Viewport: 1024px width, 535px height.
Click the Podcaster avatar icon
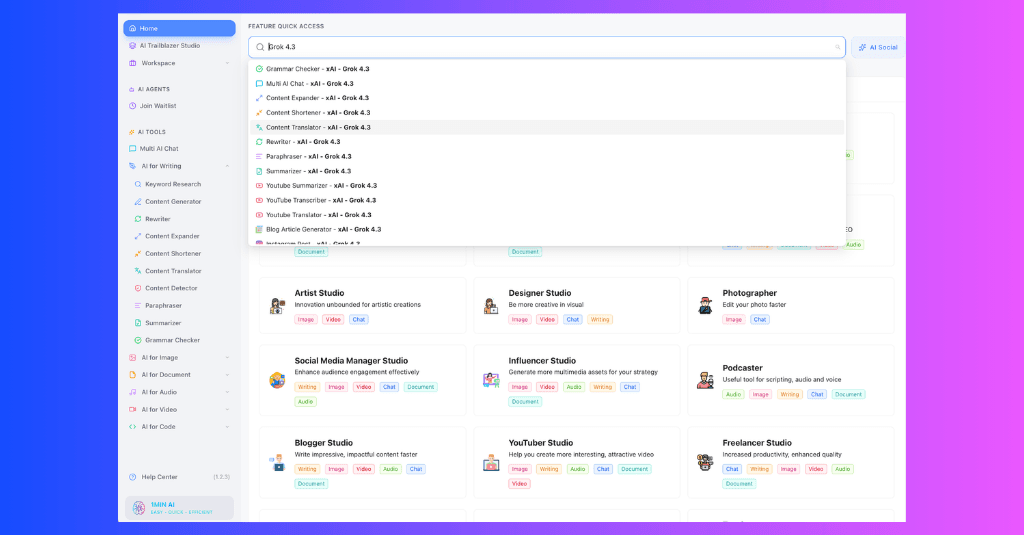click(705, 380)
